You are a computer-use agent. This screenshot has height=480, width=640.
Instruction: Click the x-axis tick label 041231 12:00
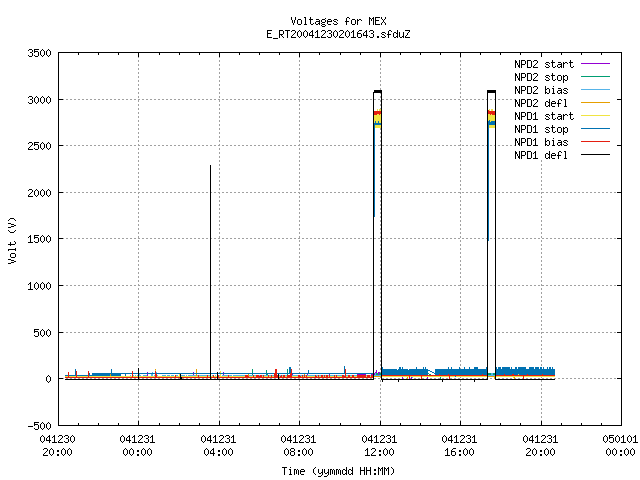[x=379, y=446]
